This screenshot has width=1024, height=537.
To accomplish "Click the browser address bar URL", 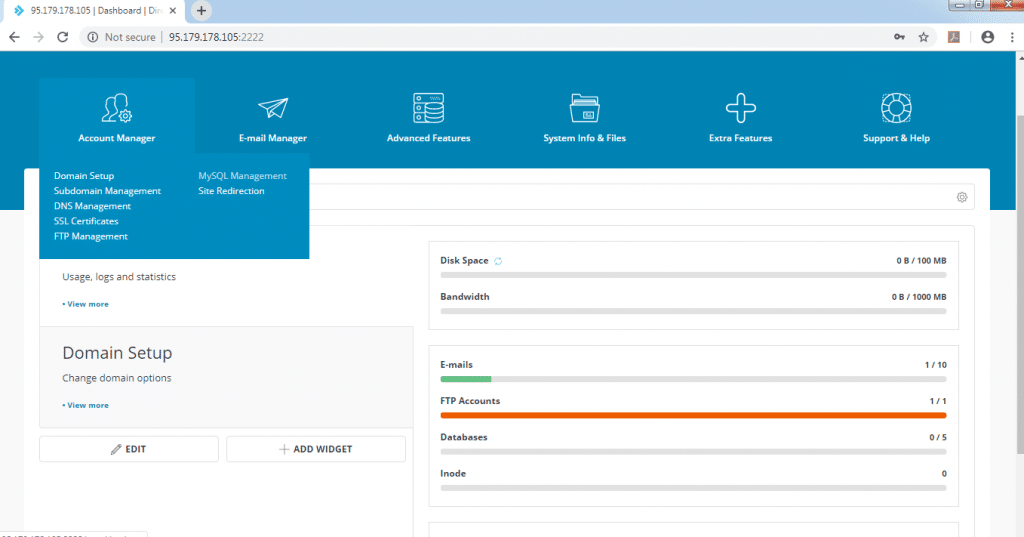I will (216, 37).
